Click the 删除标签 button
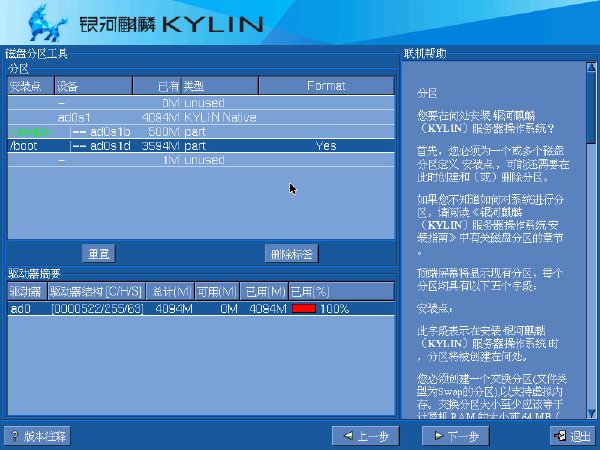This screenshot has height=450, width=600. click(292, 254)
